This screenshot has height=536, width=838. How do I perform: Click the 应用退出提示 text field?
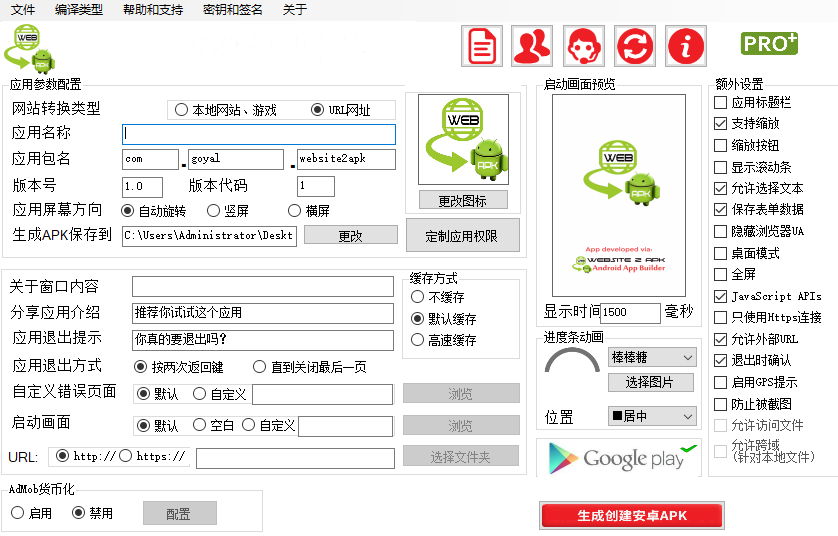pyautogui.click(x=263, y=340)
